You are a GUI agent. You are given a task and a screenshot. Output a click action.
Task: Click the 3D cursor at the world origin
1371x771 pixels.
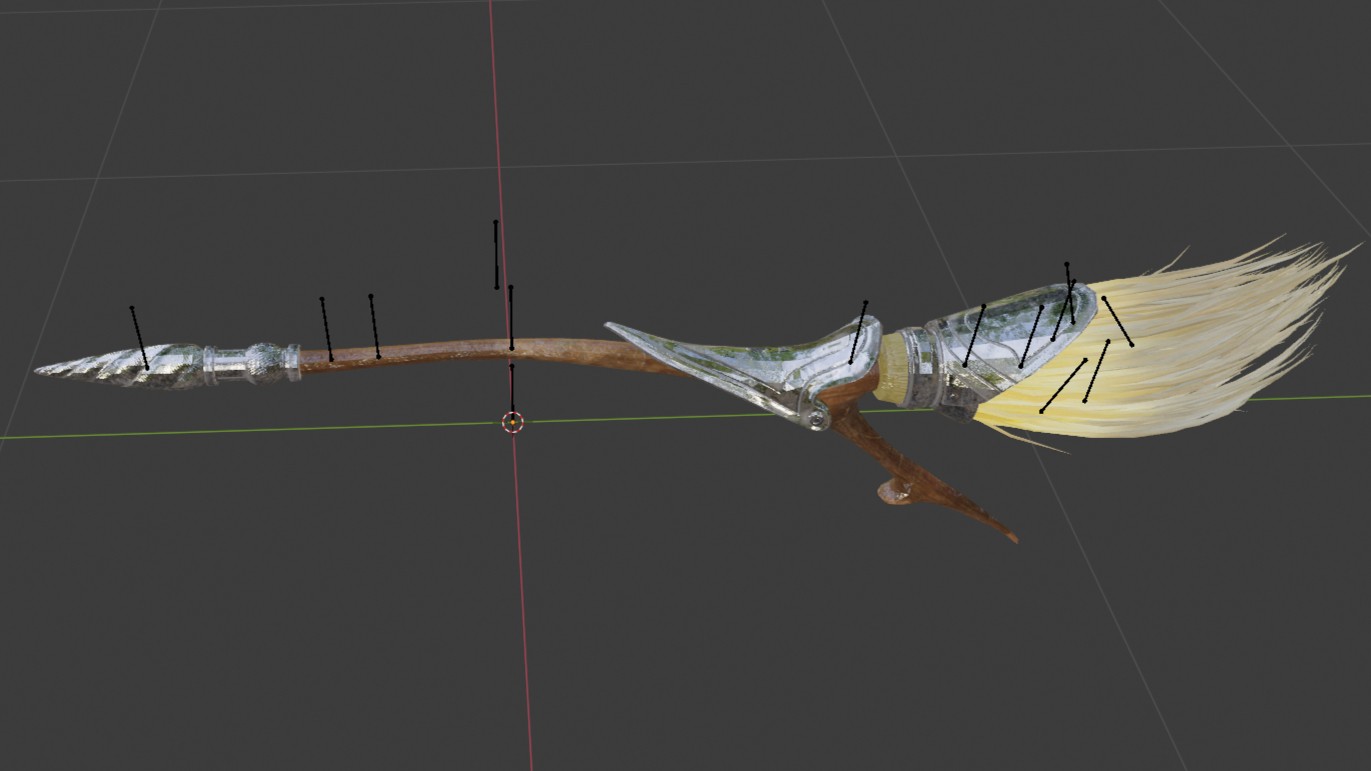click(512, 423)
